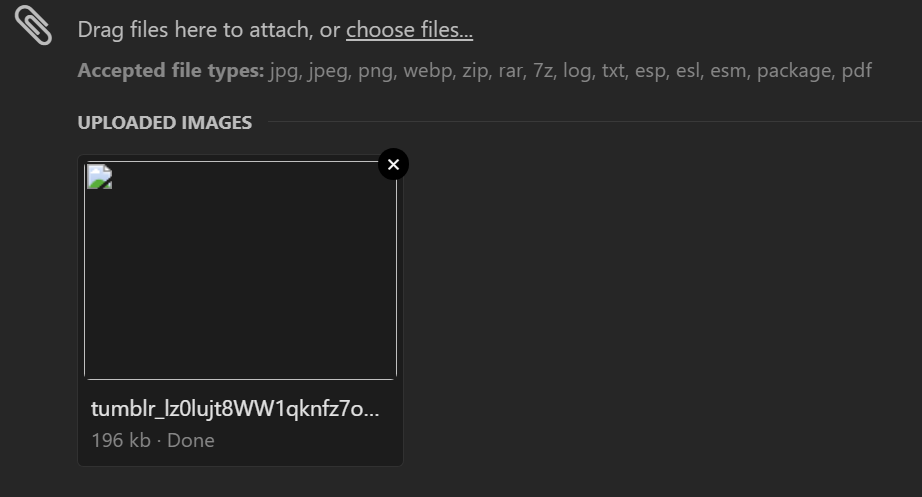922x497 pixels.
Task: Click the "Done" upload status
Action: pos(191,441)
